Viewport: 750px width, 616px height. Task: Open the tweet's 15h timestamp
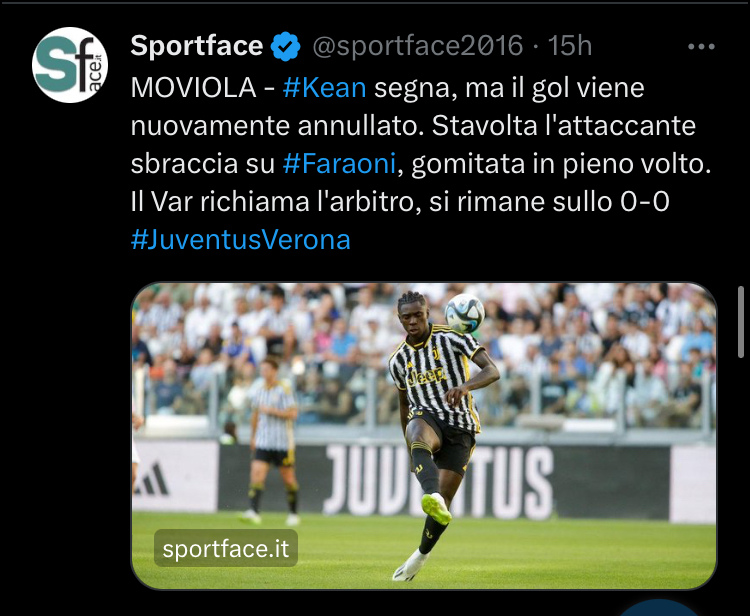(x=570, y=46)
